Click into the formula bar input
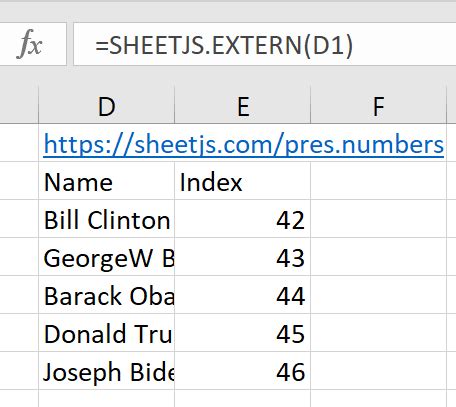 click(x=265, y=44)
